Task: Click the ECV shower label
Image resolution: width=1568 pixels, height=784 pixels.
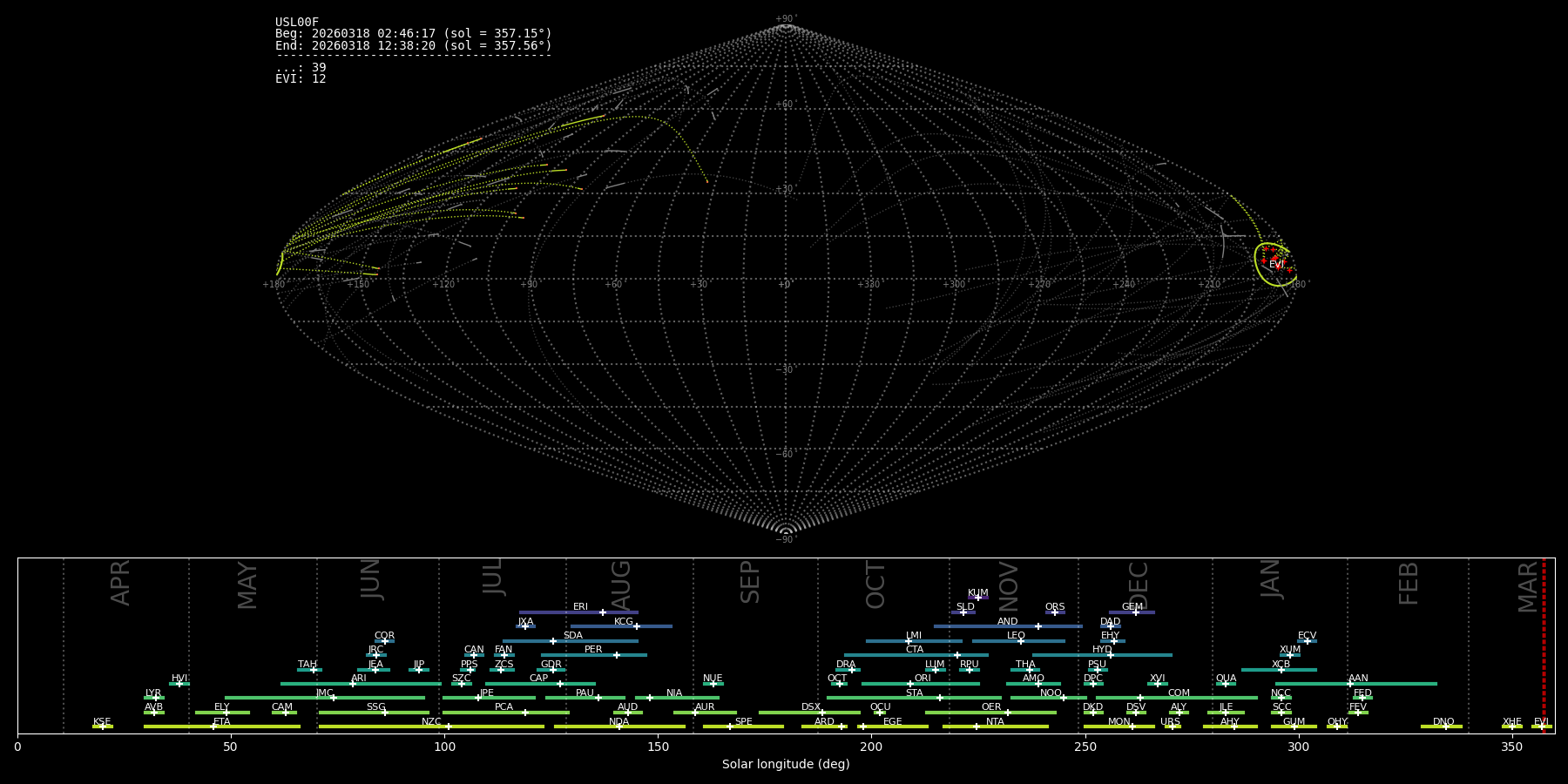Action: [1307, 636]
